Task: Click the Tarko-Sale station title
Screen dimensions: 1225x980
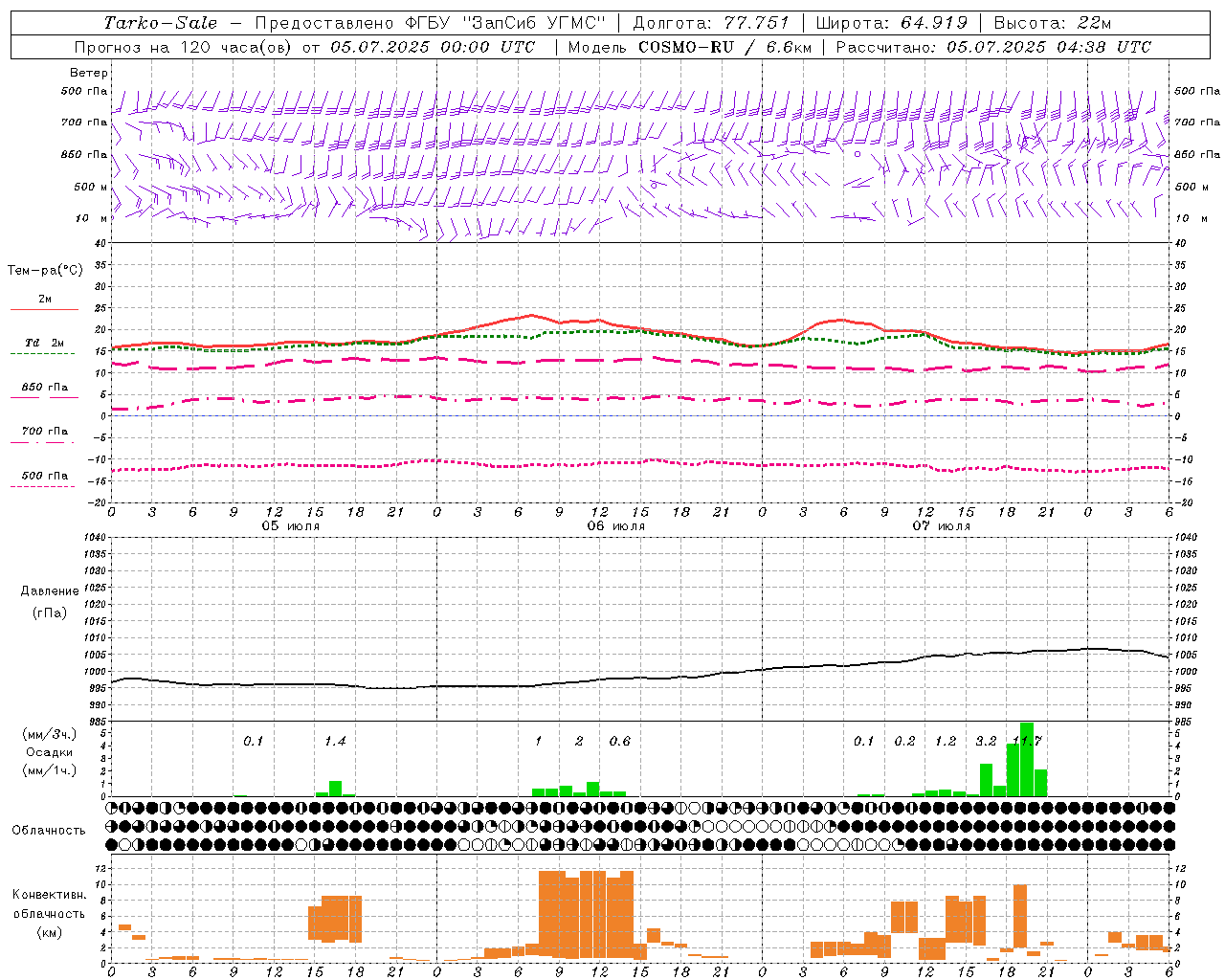Action: [x=160, y=23]
